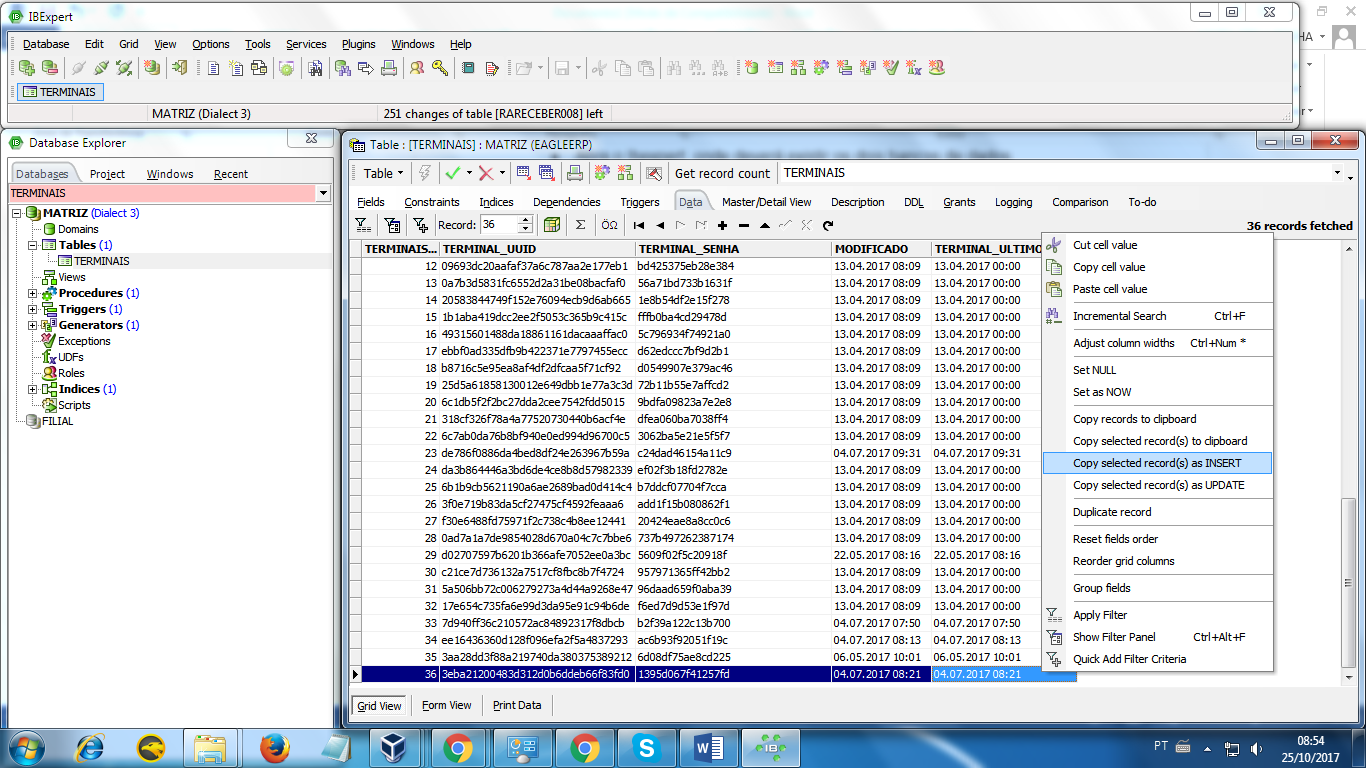Click the new Table icon in main toolbar right group
This screenshot has height=768, width=1366.
pos(775,68)
